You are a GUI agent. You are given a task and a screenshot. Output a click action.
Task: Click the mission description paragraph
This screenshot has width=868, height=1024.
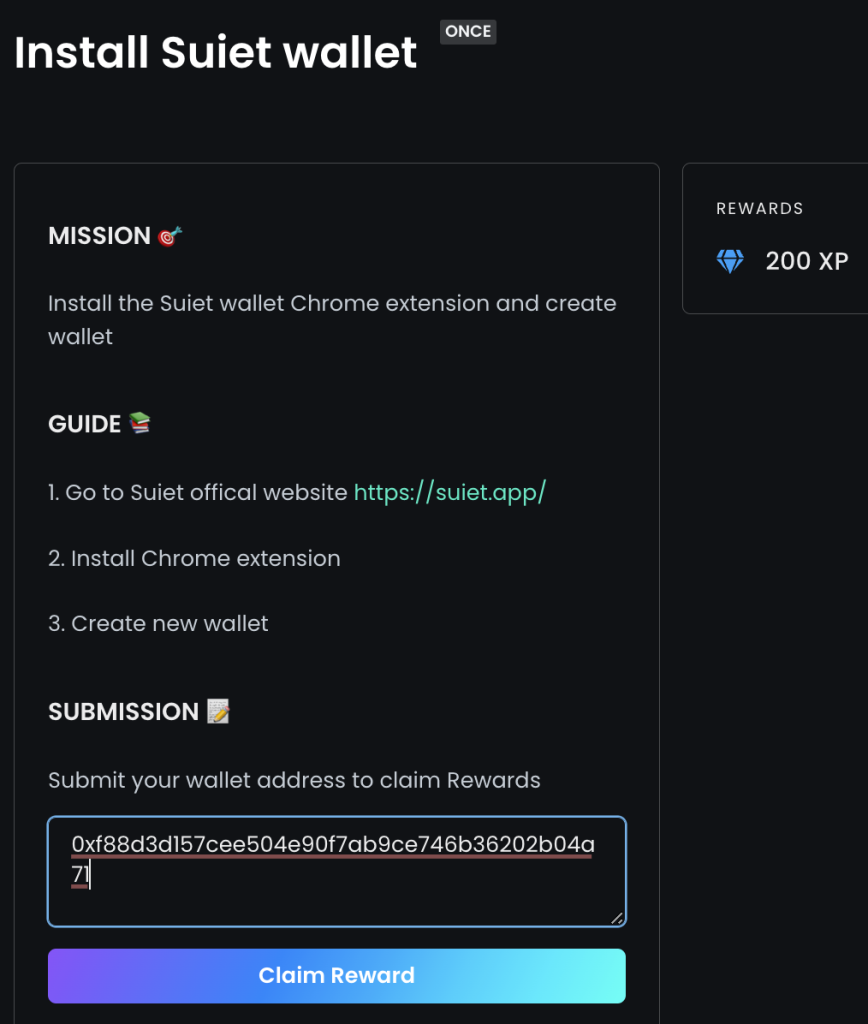pos(332,320)
